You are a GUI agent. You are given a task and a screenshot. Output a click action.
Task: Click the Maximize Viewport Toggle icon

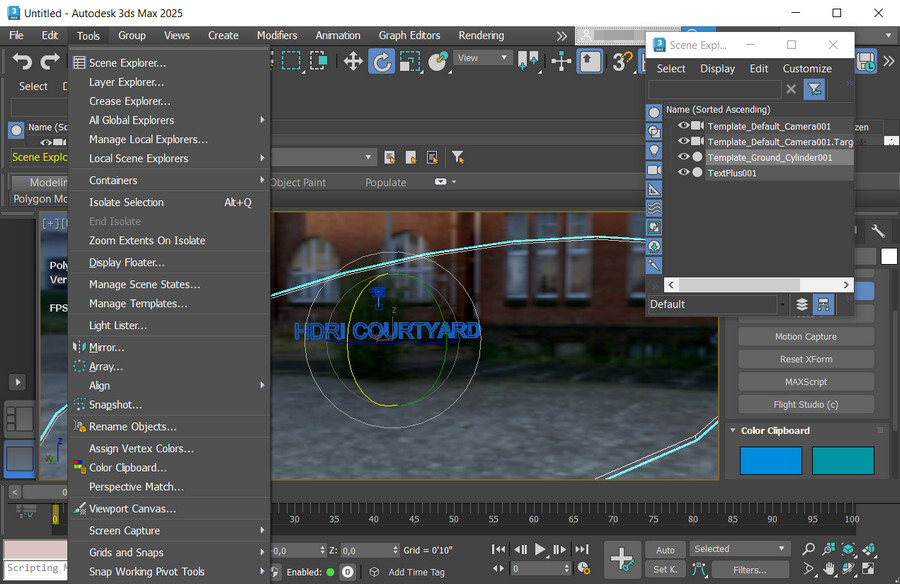click(868, 569)
